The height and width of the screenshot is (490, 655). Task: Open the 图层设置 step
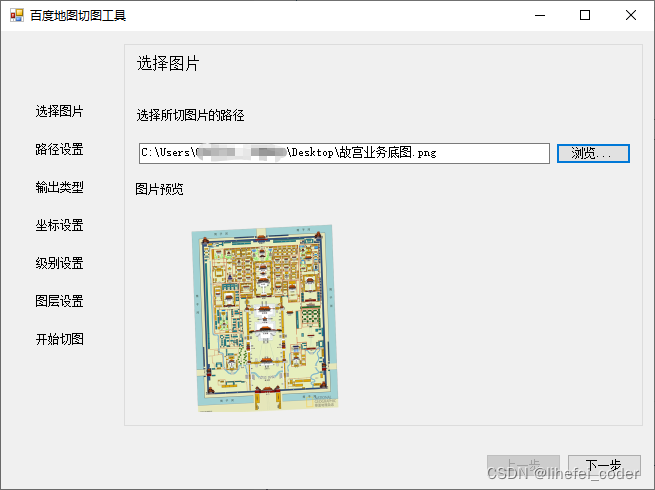click(x=59, y=301)
